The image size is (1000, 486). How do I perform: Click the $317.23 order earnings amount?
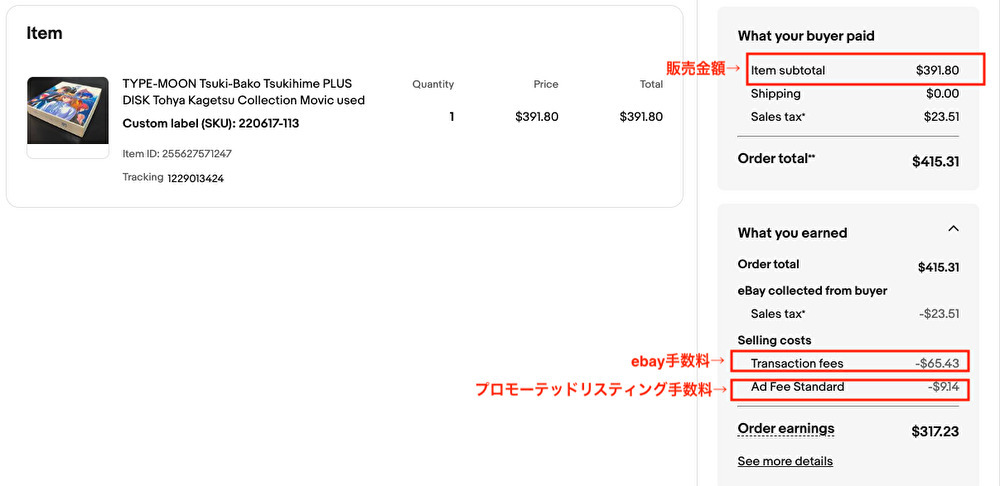935,432
